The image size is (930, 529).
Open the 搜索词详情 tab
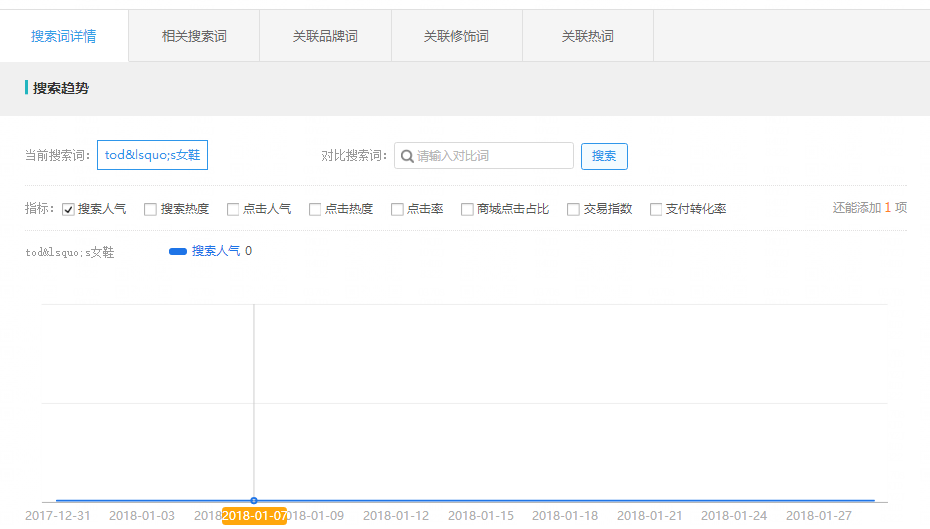click(64, 36)
